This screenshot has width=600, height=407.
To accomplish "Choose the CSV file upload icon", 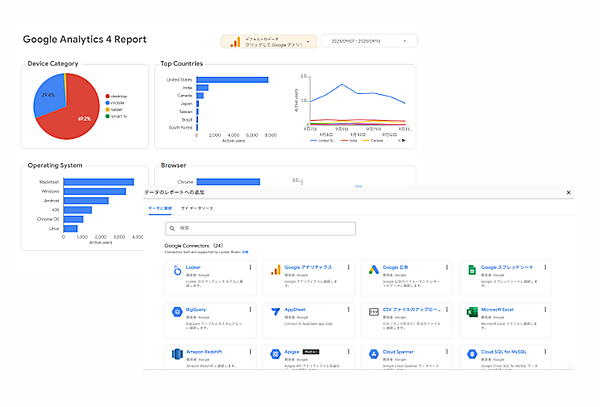I will click(x=372, y=311).
